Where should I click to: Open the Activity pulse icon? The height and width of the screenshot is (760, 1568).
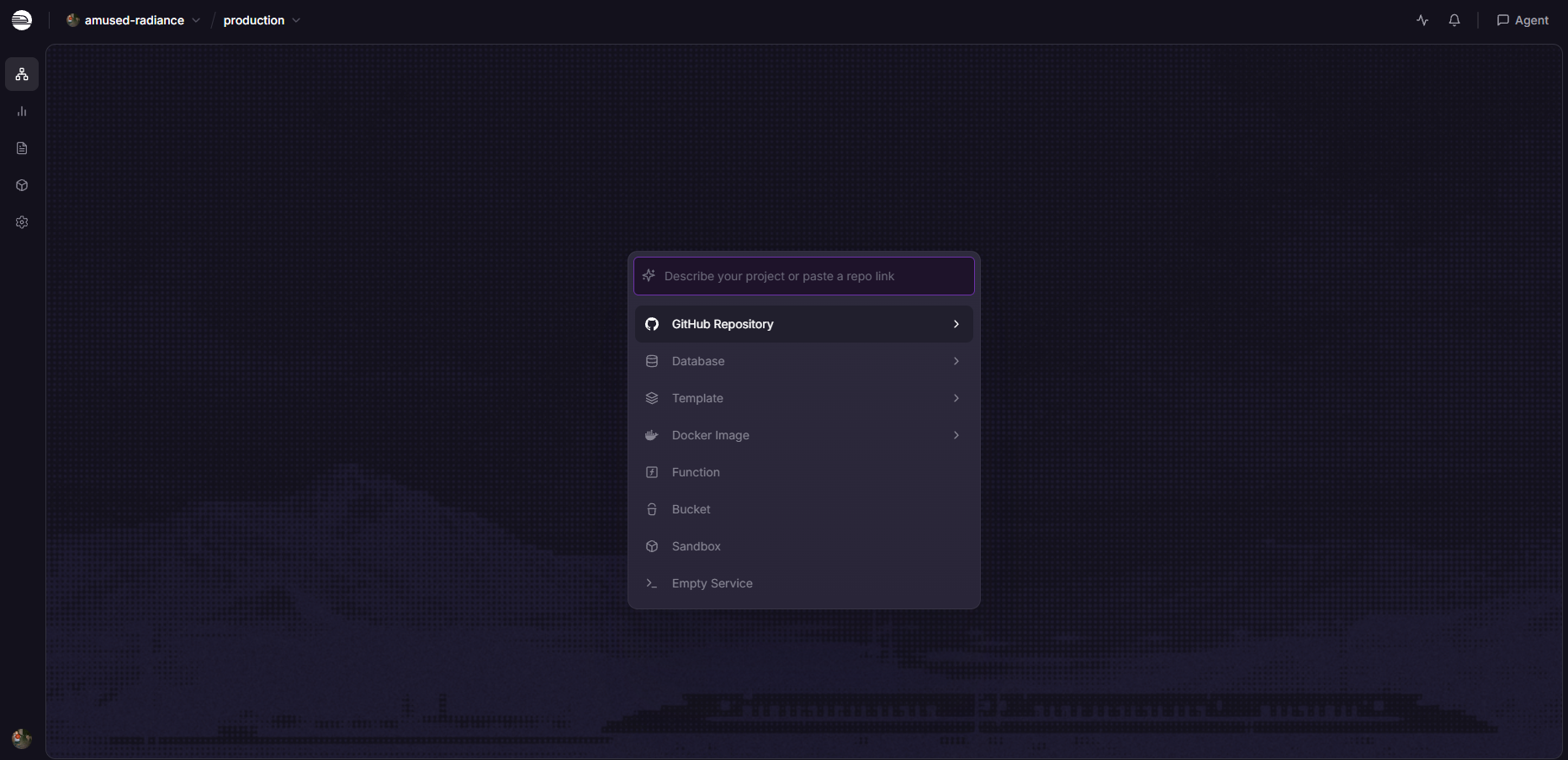[1422, 20]
